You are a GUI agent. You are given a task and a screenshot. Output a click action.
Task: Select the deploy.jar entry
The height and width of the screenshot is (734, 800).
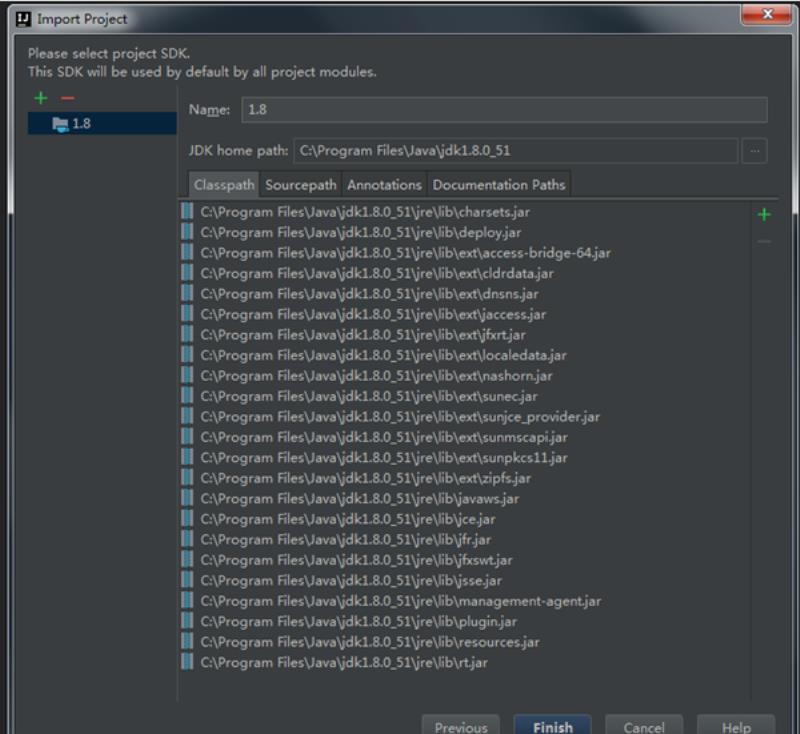tap(361, 233)
